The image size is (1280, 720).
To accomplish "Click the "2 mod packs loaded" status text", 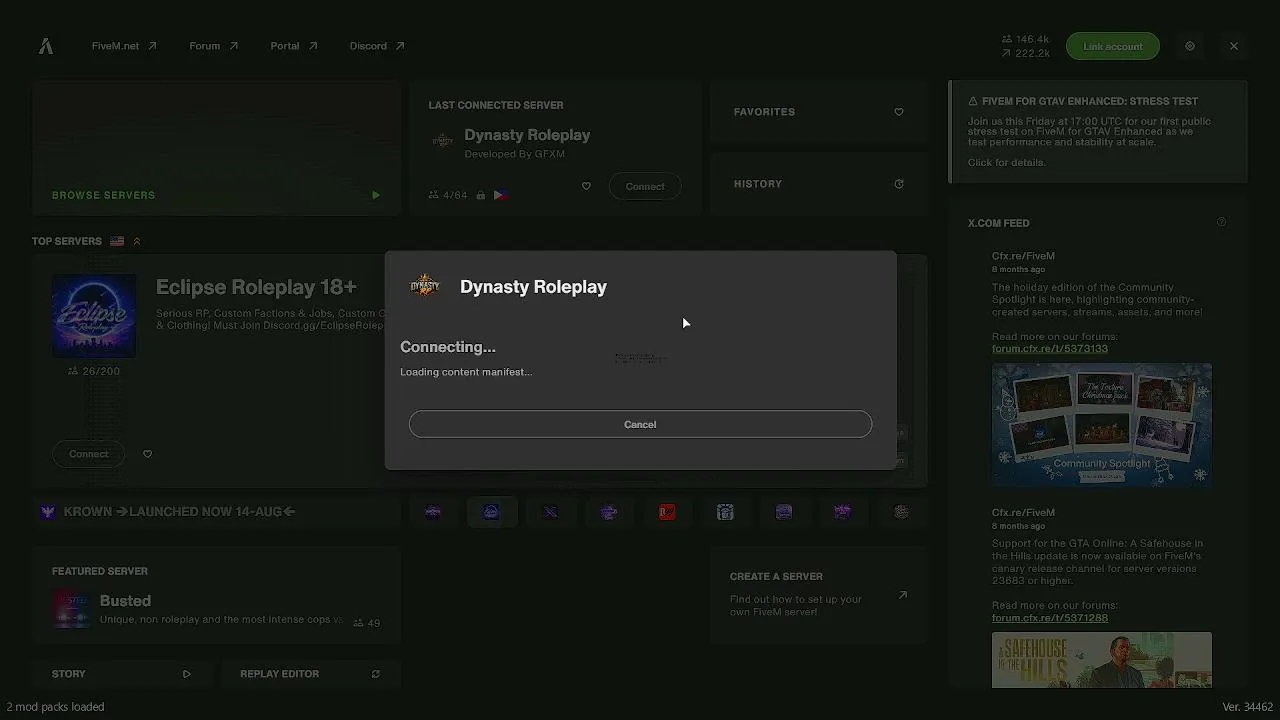I will pyautogui.click(x=55, y=707).
